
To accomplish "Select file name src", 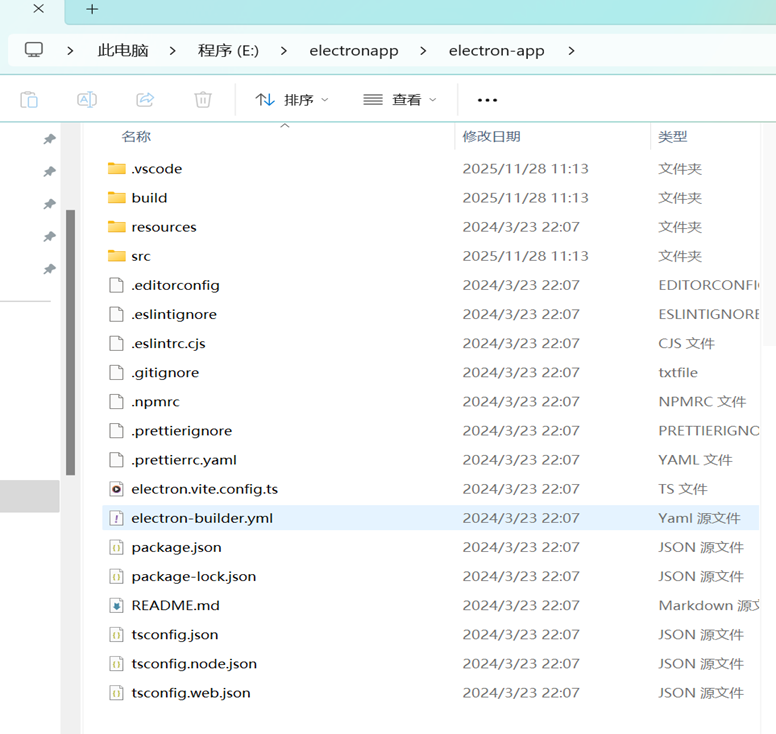I will click(141, 256).
